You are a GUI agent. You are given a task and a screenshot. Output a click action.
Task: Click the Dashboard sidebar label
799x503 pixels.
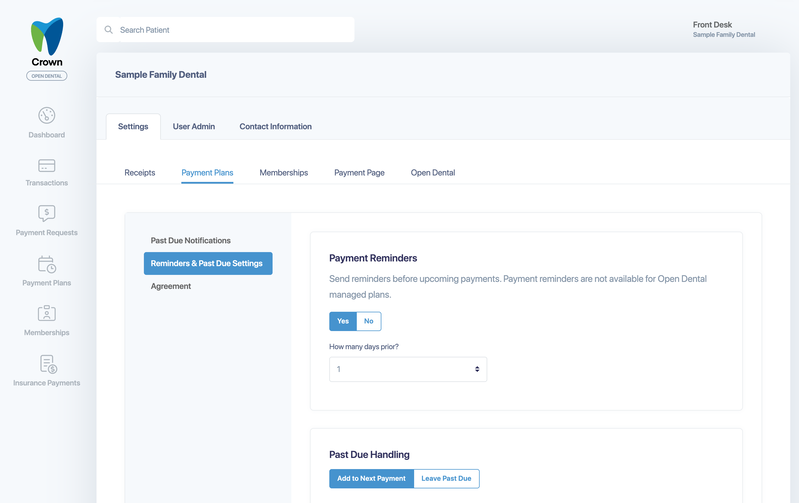[46, 135]
